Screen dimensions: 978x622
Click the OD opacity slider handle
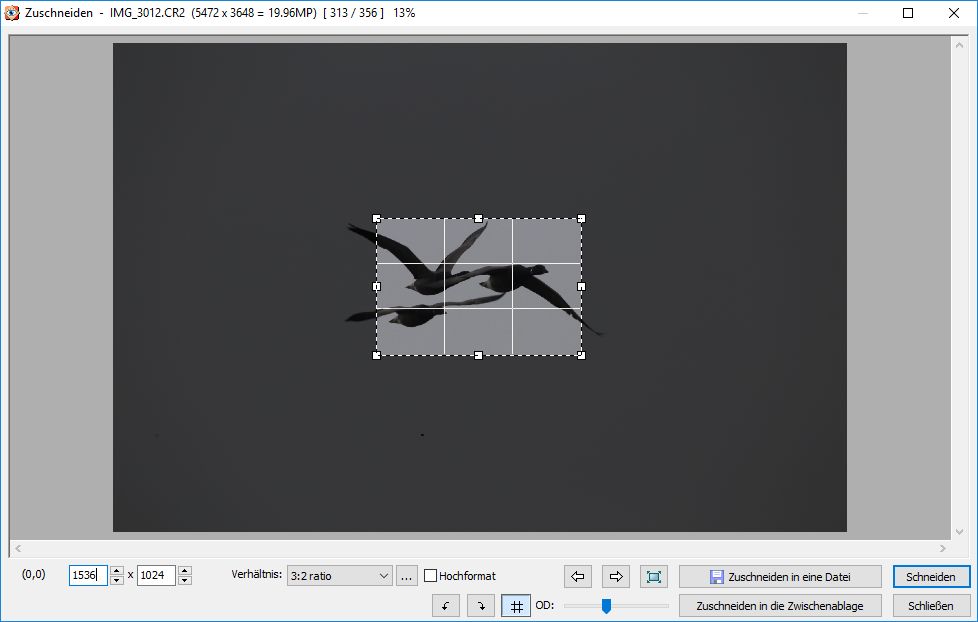point(606,606)
